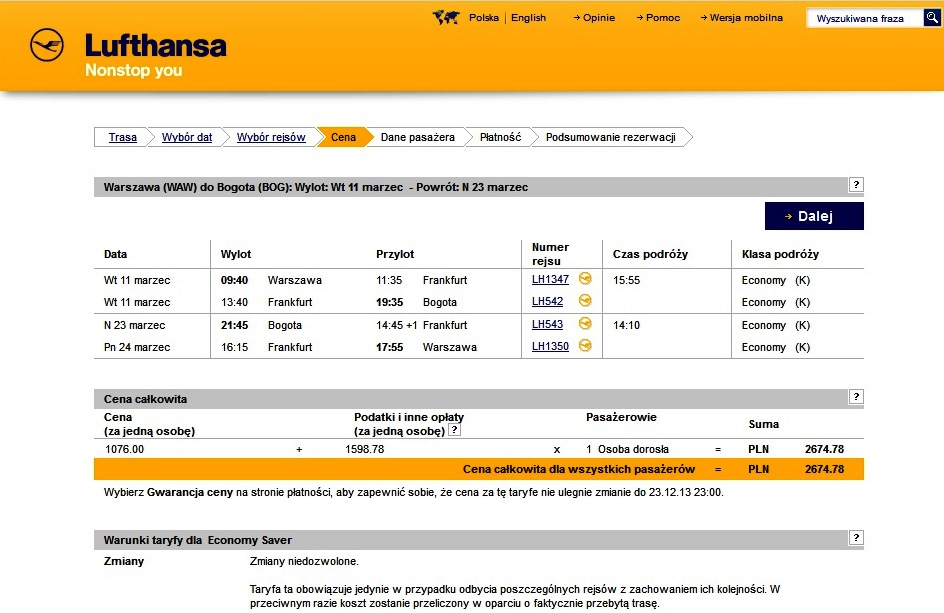The width and height of the screenshot is (944, 613).
Task: Open help for Warunki taryfy section
Action: click(856, 538)
